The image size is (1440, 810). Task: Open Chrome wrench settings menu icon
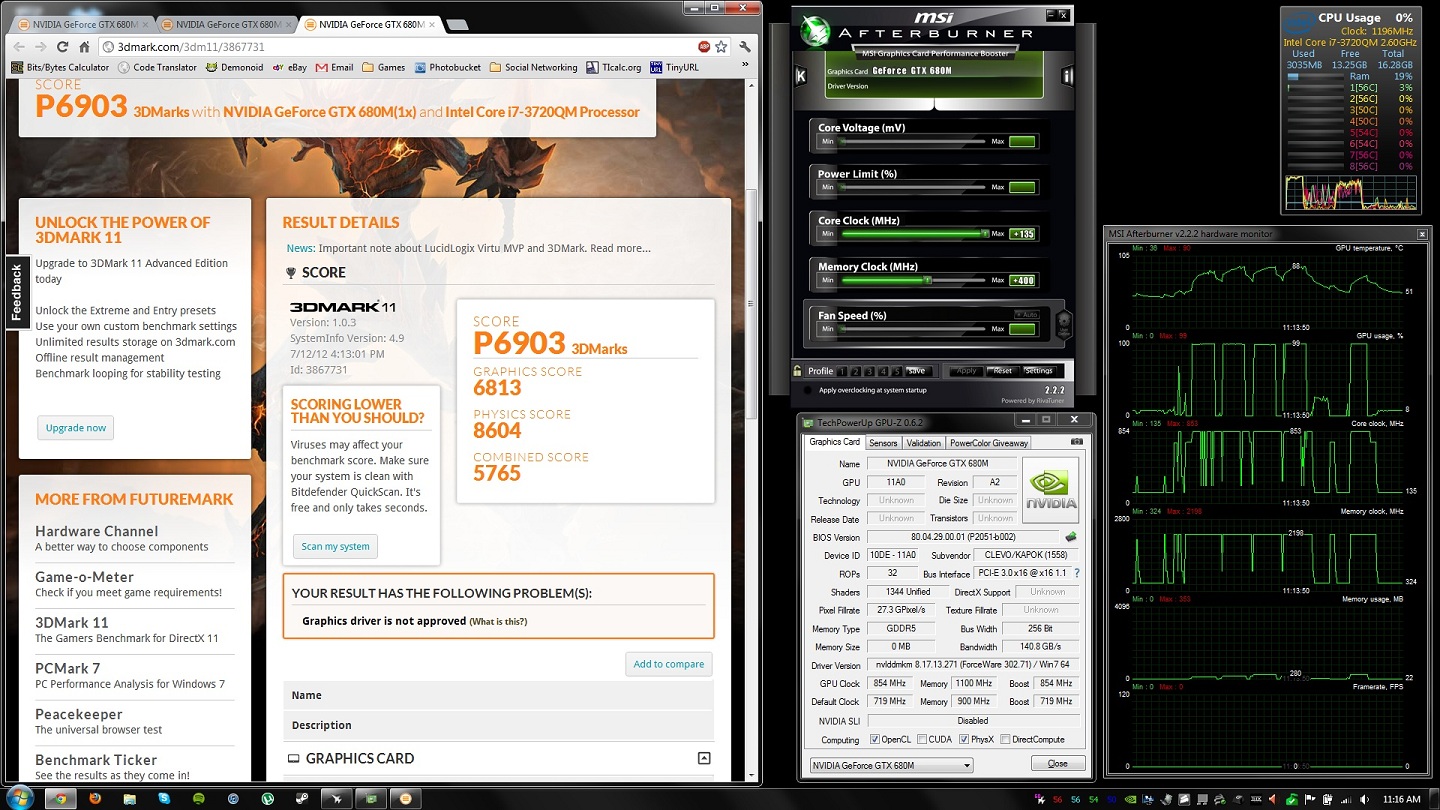click(745, 46)
